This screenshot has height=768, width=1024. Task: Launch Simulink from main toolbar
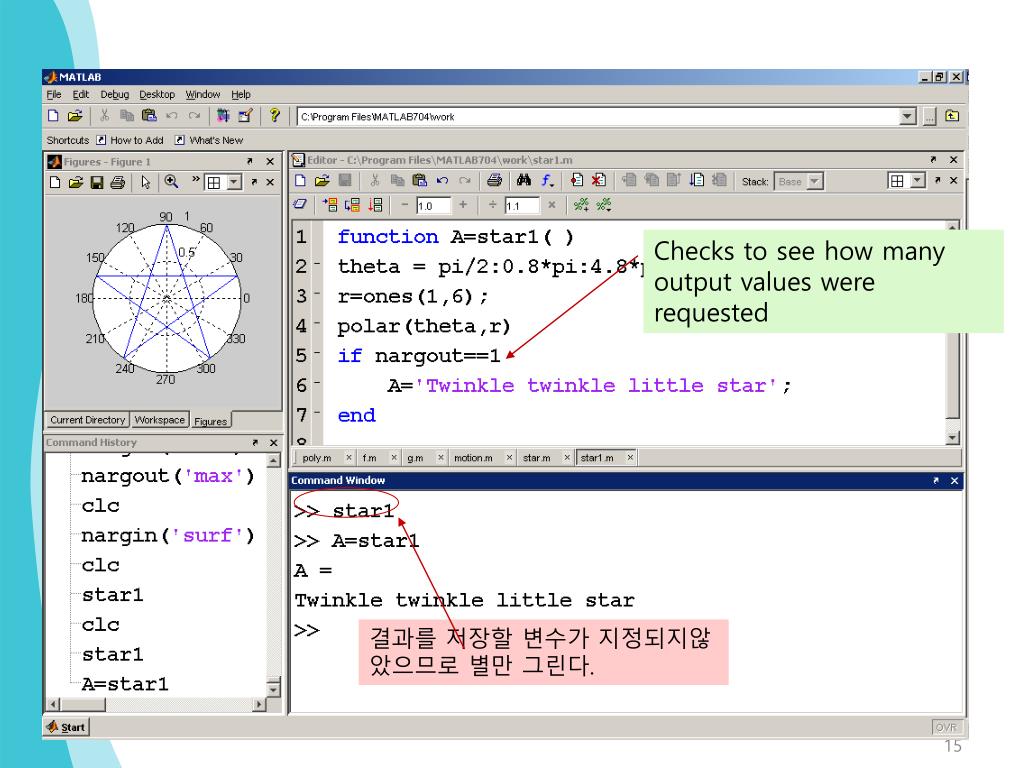click(223, 116)
